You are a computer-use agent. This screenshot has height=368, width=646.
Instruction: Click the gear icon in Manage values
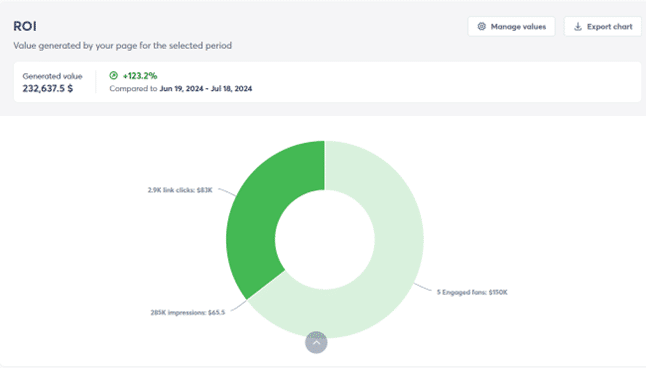tap(481, 27)
